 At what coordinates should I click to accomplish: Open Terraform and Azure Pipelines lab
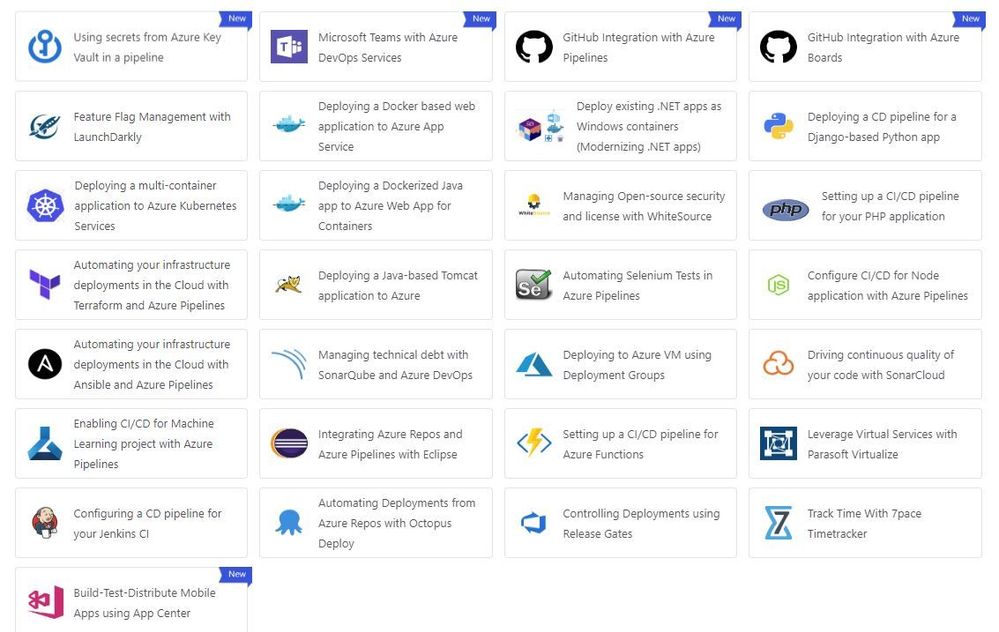click(131, 285)
